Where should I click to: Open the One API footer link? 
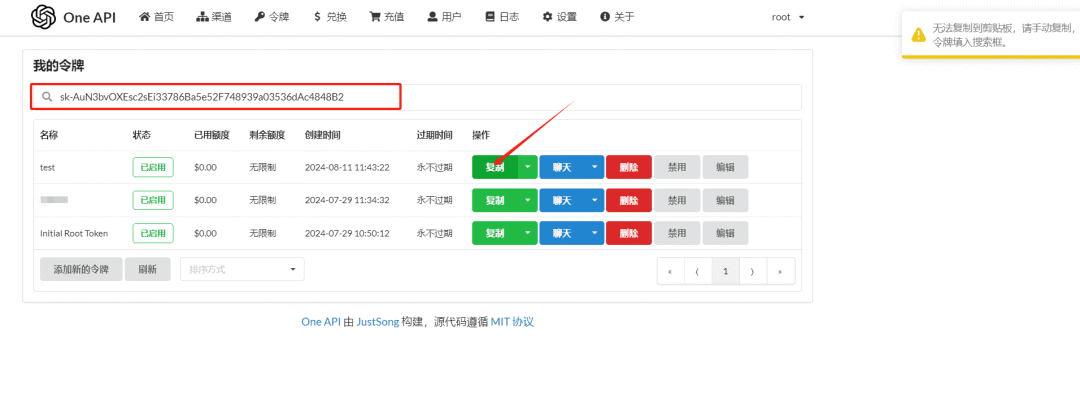coord(321,322)
